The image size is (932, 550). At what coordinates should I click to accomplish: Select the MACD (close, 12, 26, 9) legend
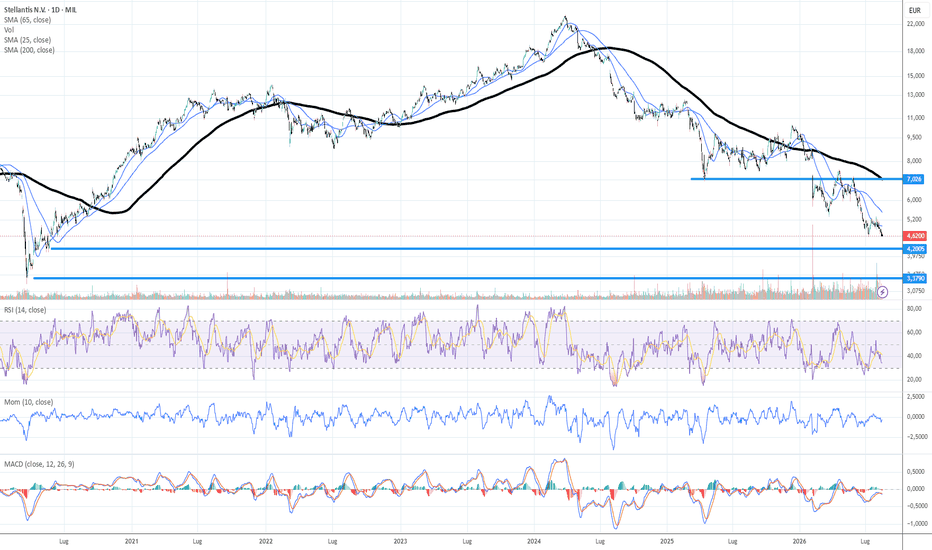[41, 464]
